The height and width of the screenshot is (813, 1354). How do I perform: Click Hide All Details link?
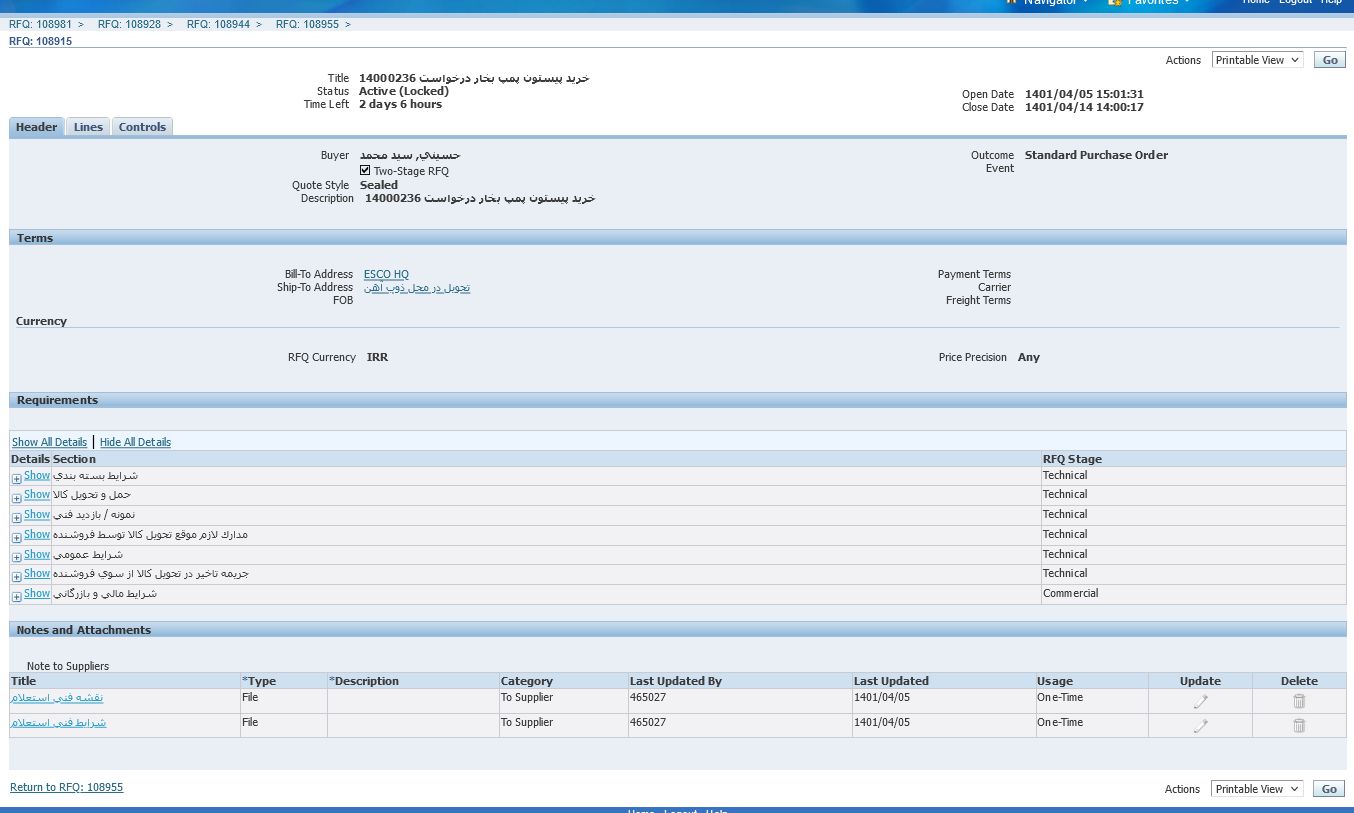tap(135, 442)
